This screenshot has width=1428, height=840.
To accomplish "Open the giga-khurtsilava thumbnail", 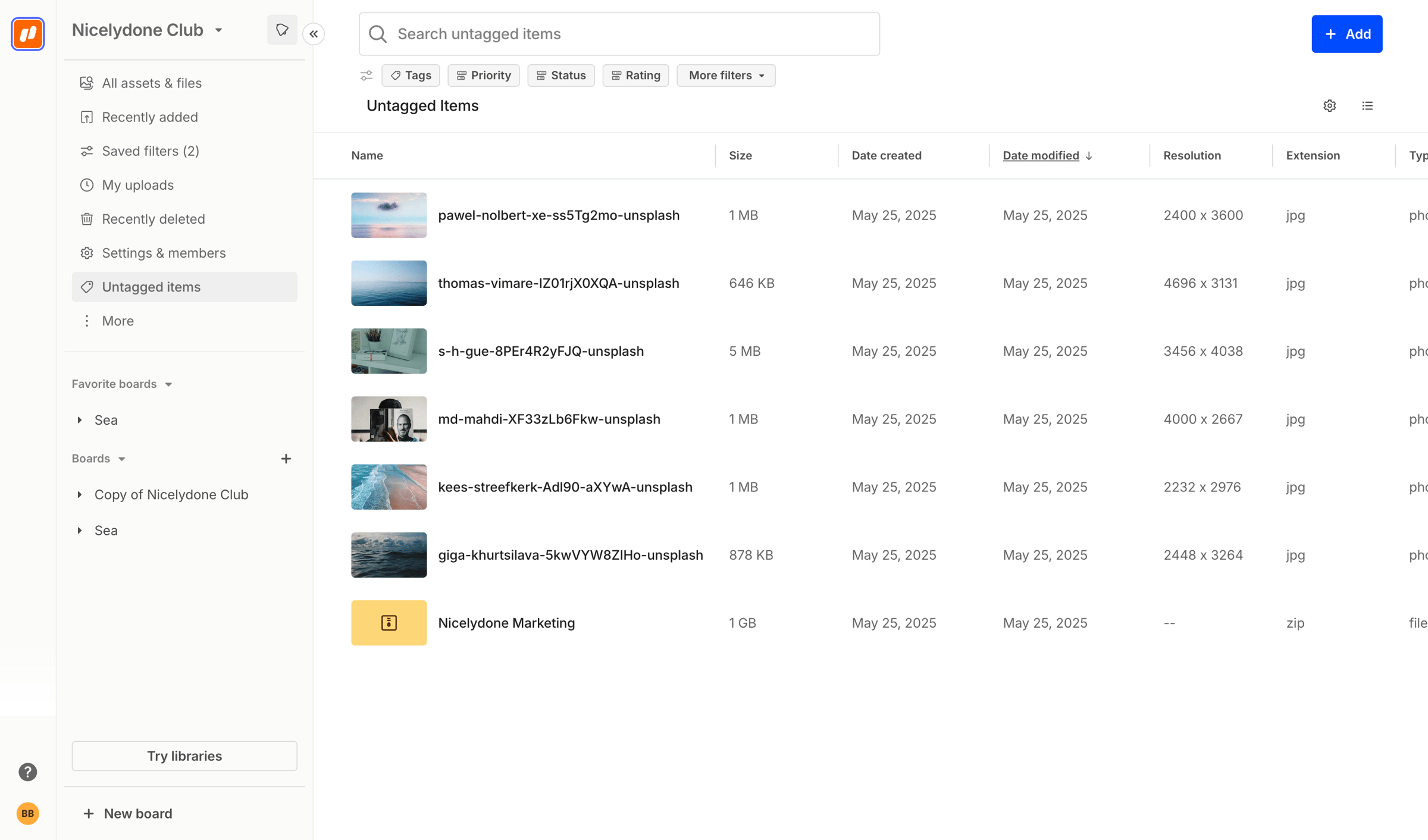I will (389, 555).
